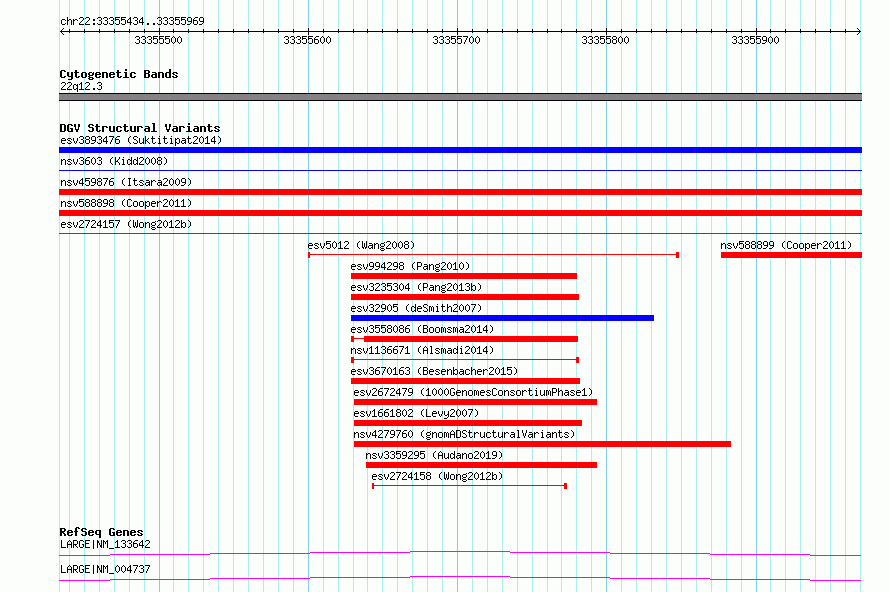Screen dimensions: 890x592
Task: Select the Cytogenetic Bands track heading
Action: coord(119,74)
